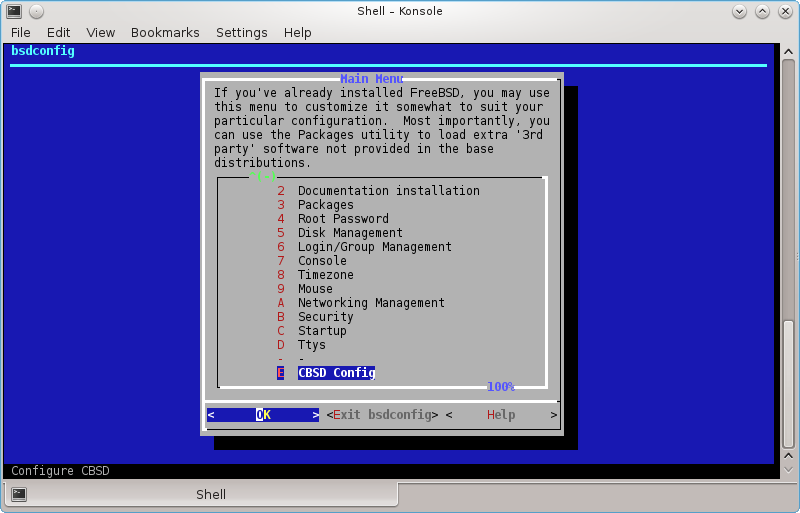Select the Mouse entry

point(305,289)
